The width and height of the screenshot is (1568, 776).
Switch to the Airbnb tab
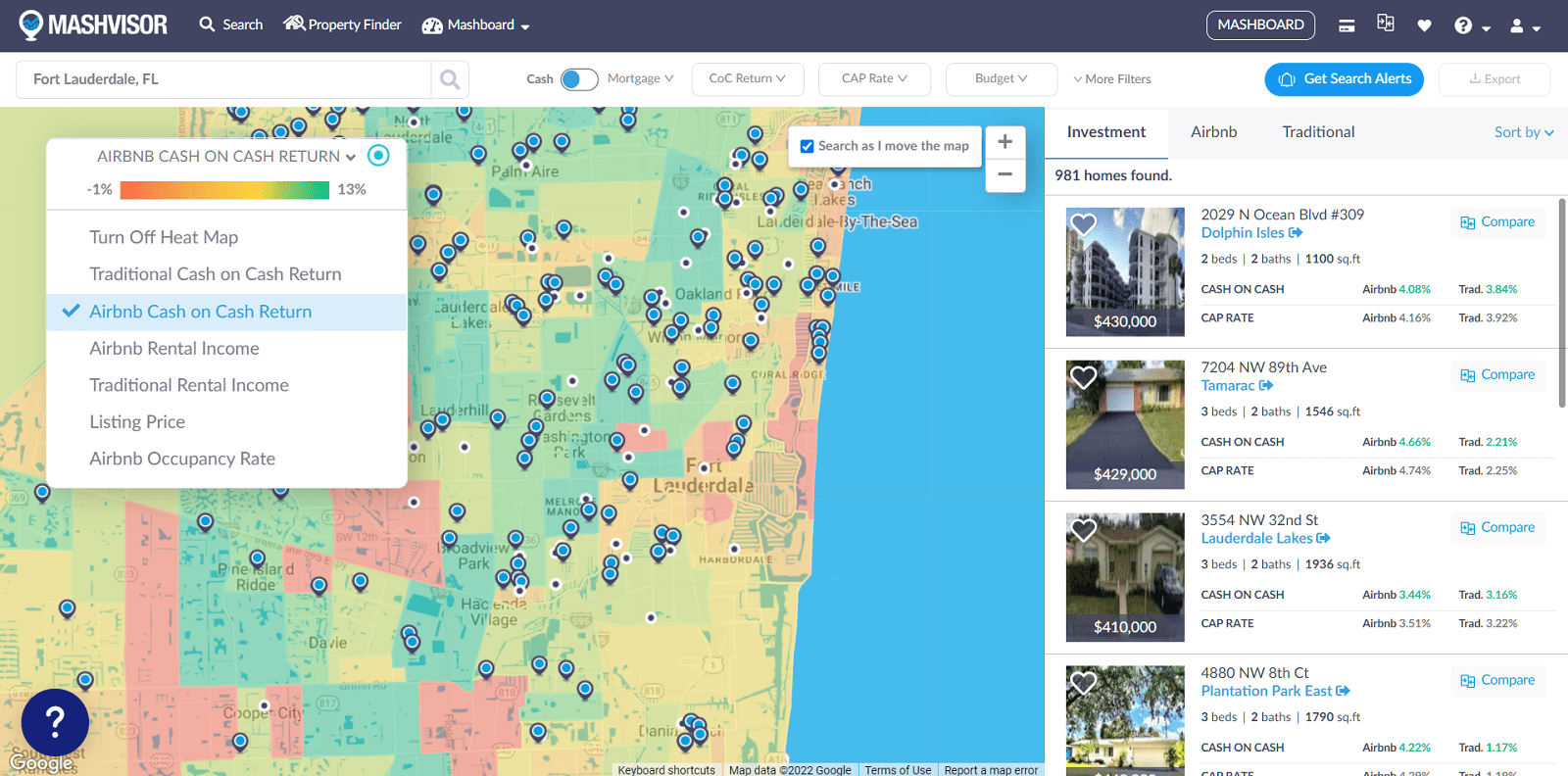click(1213, 132)
